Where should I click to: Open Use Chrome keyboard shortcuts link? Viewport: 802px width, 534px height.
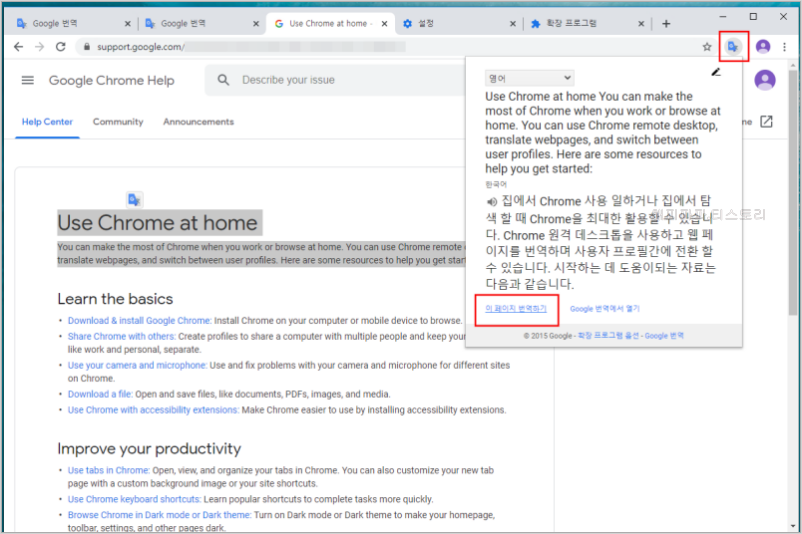coord(134,499)
